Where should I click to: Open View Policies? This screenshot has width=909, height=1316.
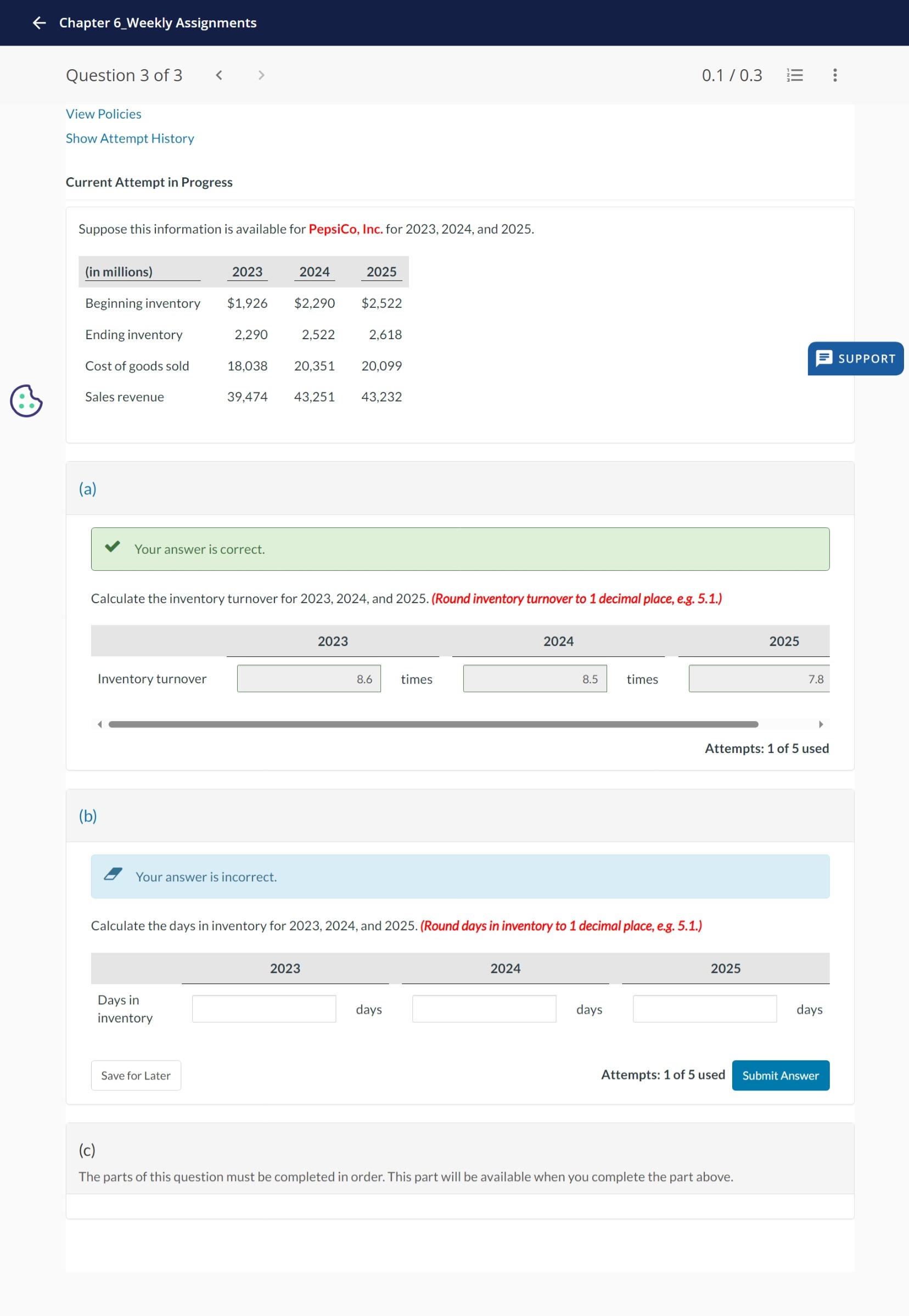point(103,113)
